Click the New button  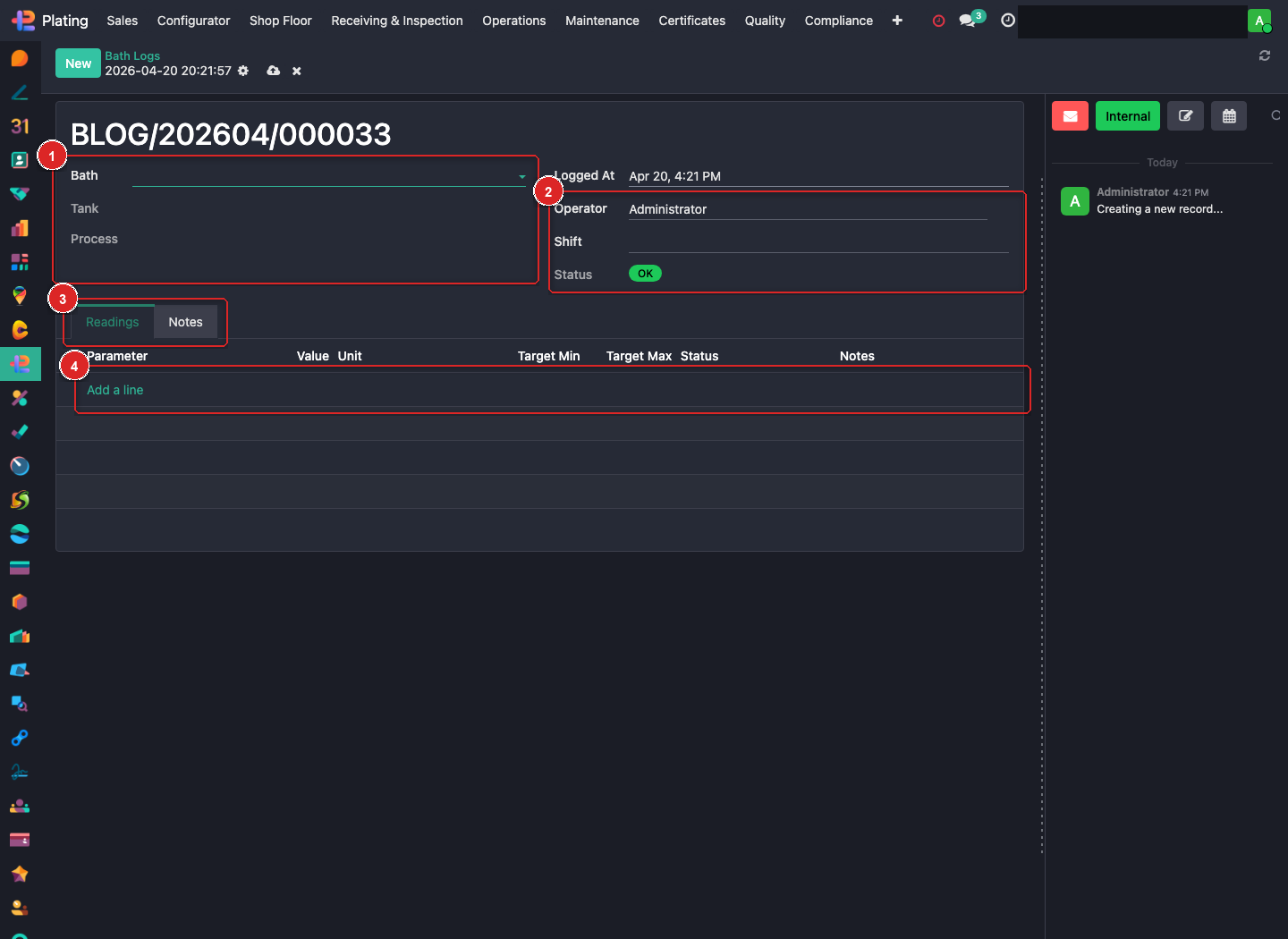pyautogui.click(x=78, y=63)
